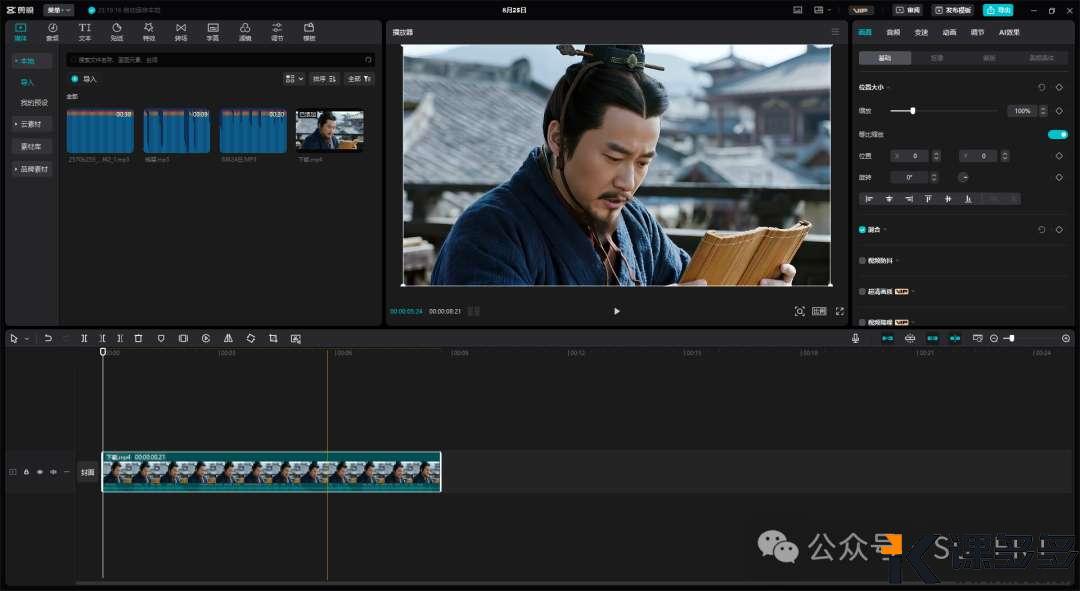Select the crop tool in timeline toolbar
This screenshot has width=1080, height=591.
[273, 339]
